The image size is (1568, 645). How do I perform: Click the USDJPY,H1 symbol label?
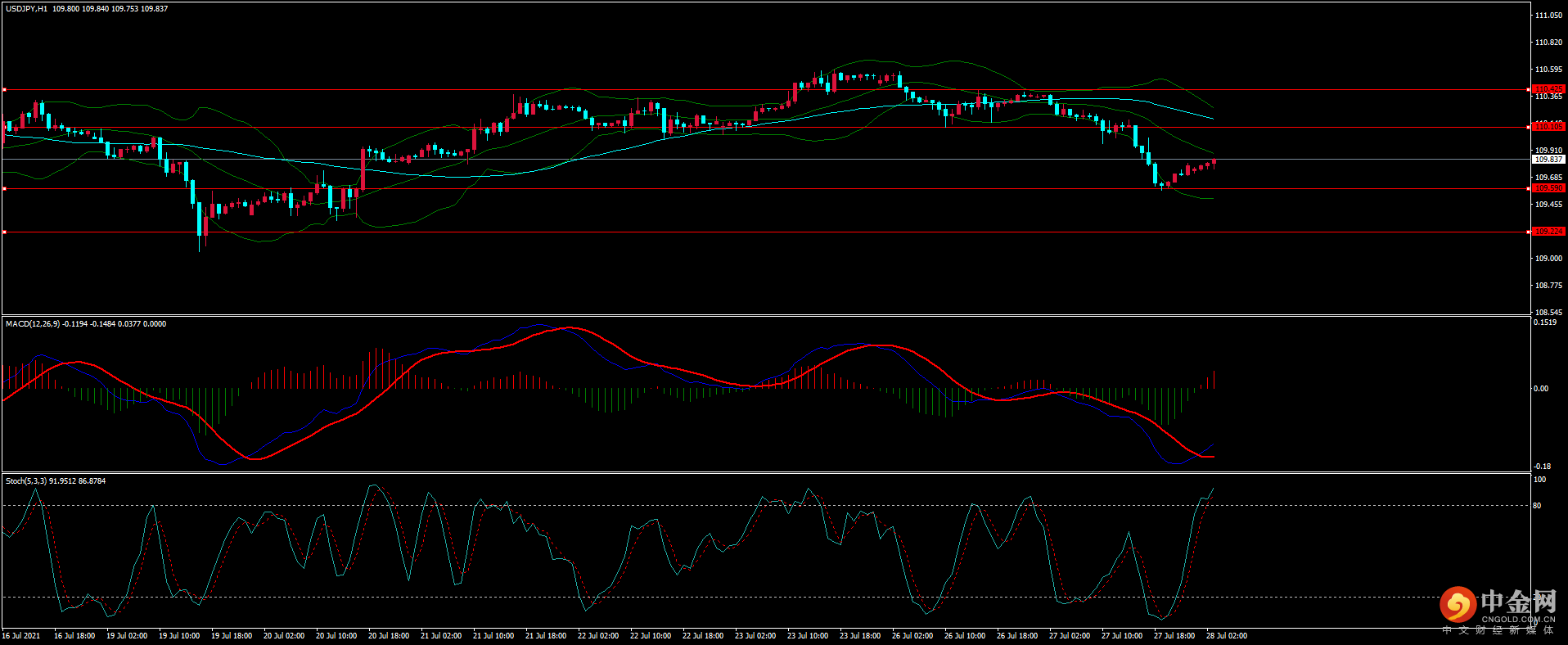point(26,9)
